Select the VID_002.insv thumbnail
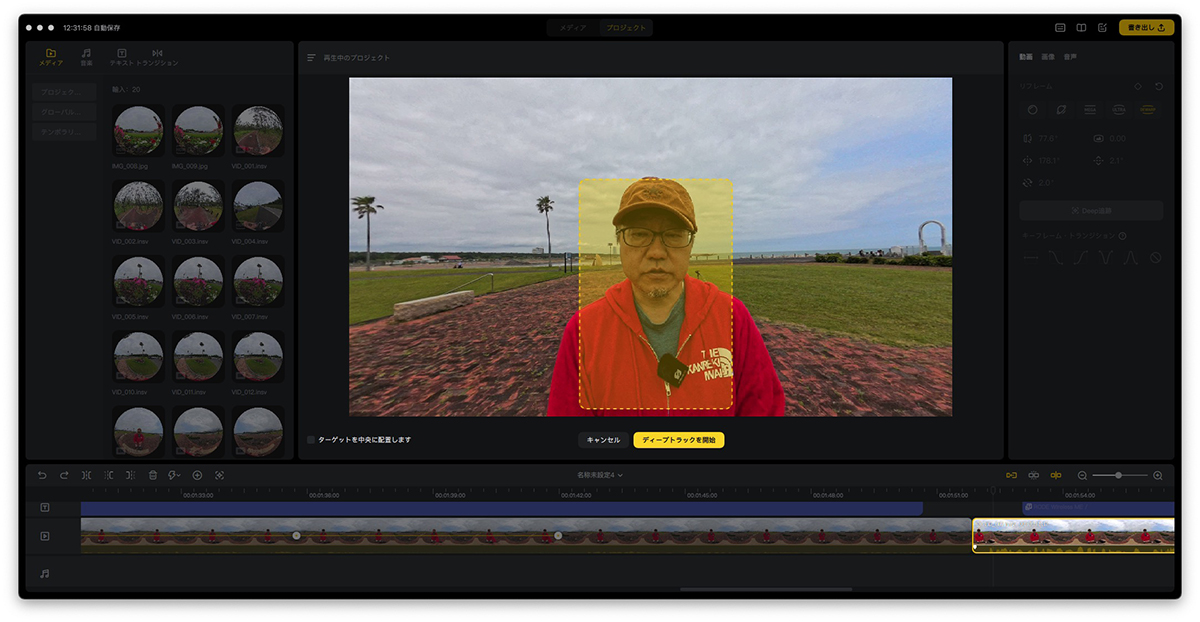1200x622 pixels. (138, 206)
